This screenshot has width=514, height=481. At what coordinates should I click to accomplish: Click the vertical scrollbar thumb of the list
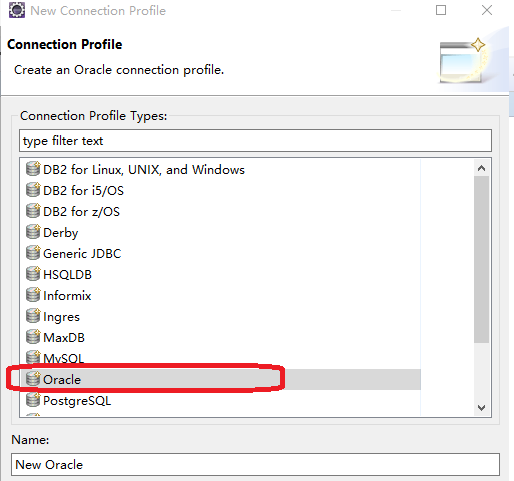[481, 259]
